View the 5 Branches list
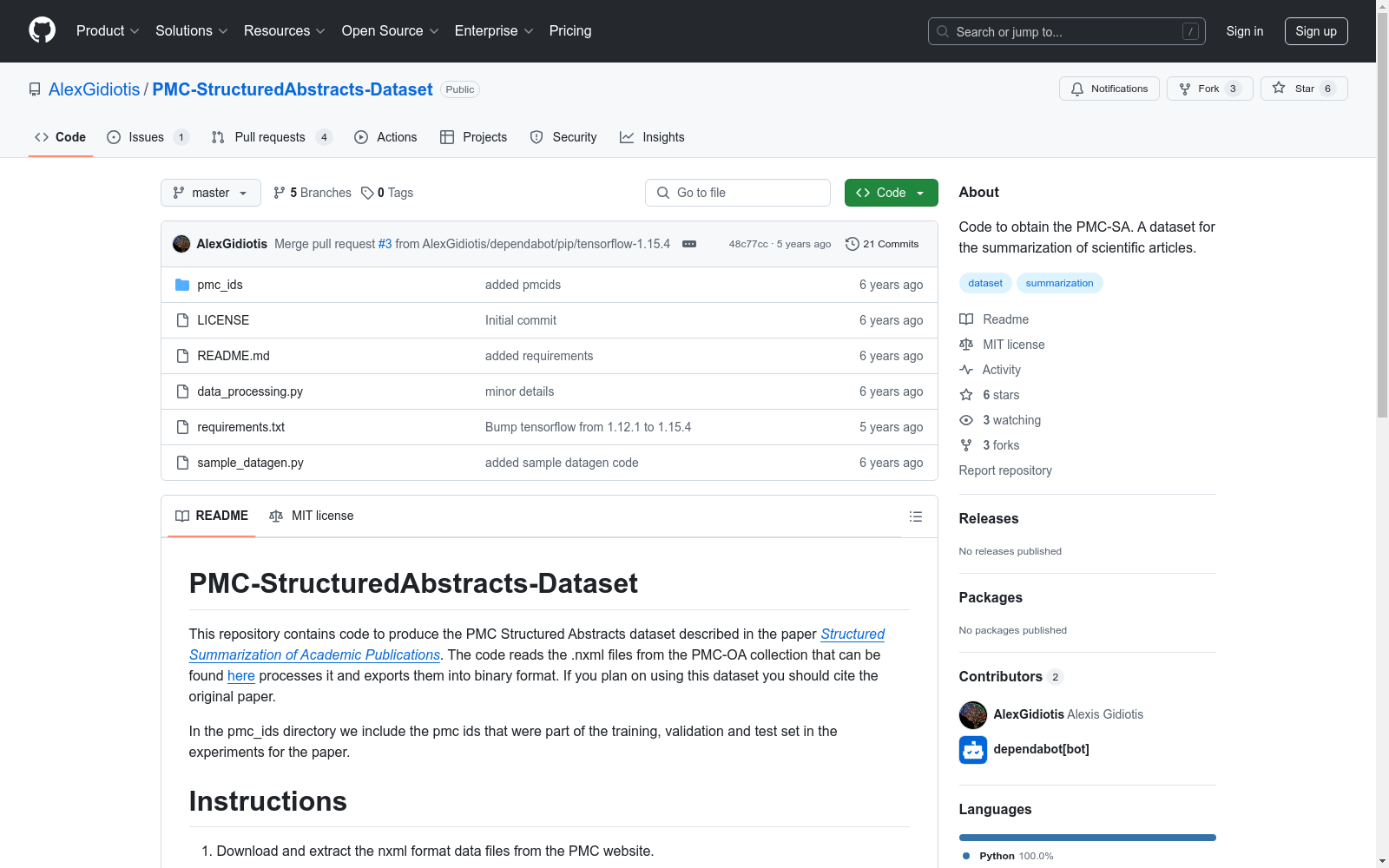Viewport: 1389px width, 868px height. click(x=313, y=193)
